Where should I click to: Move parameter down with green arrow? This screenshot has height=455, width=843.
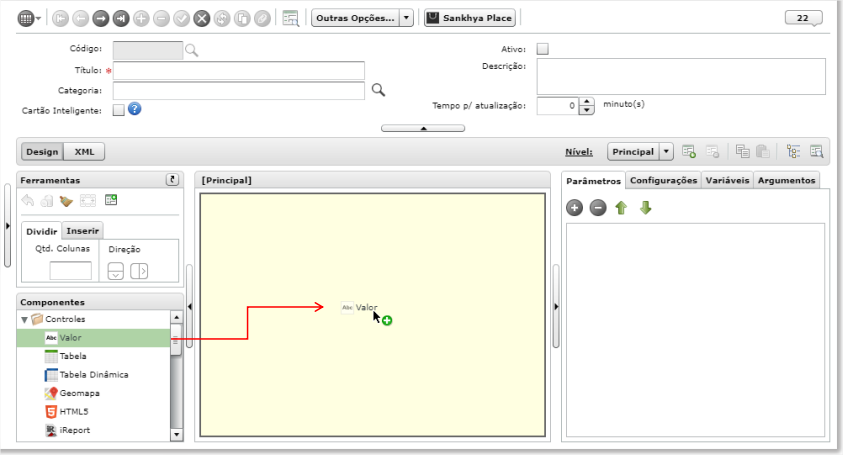(x=646, y=208)
